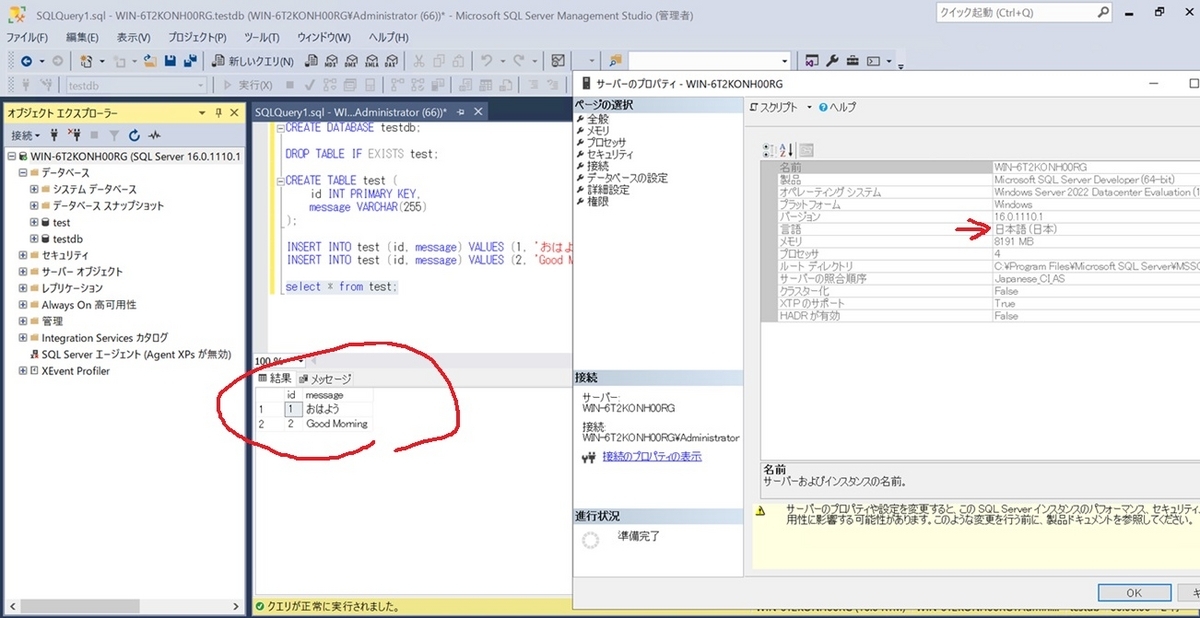
Task: Close the オブジェクト エクスプローラー panel
Action: tap(235, 113)
